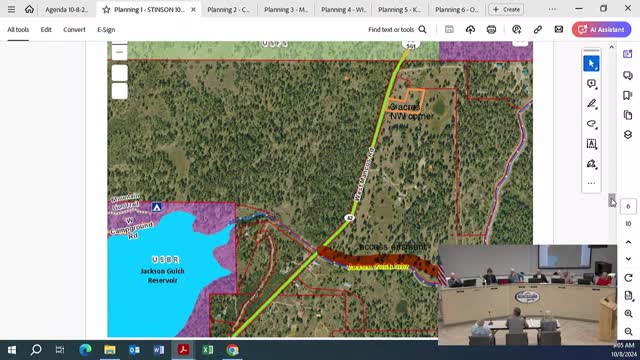Open the Acrobat hamburger menu
This screenshot has height=360, width=640.
tap(11, 9)
